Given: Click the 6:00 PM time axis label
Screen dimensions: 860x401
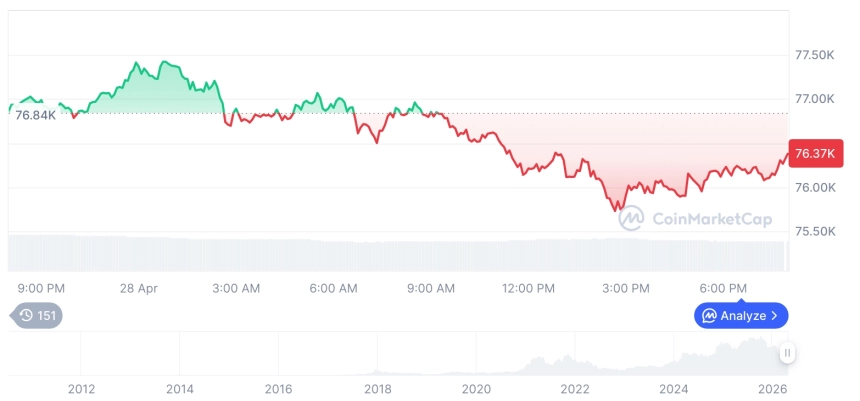Looking at the screenshot, I should click(723, 288).
